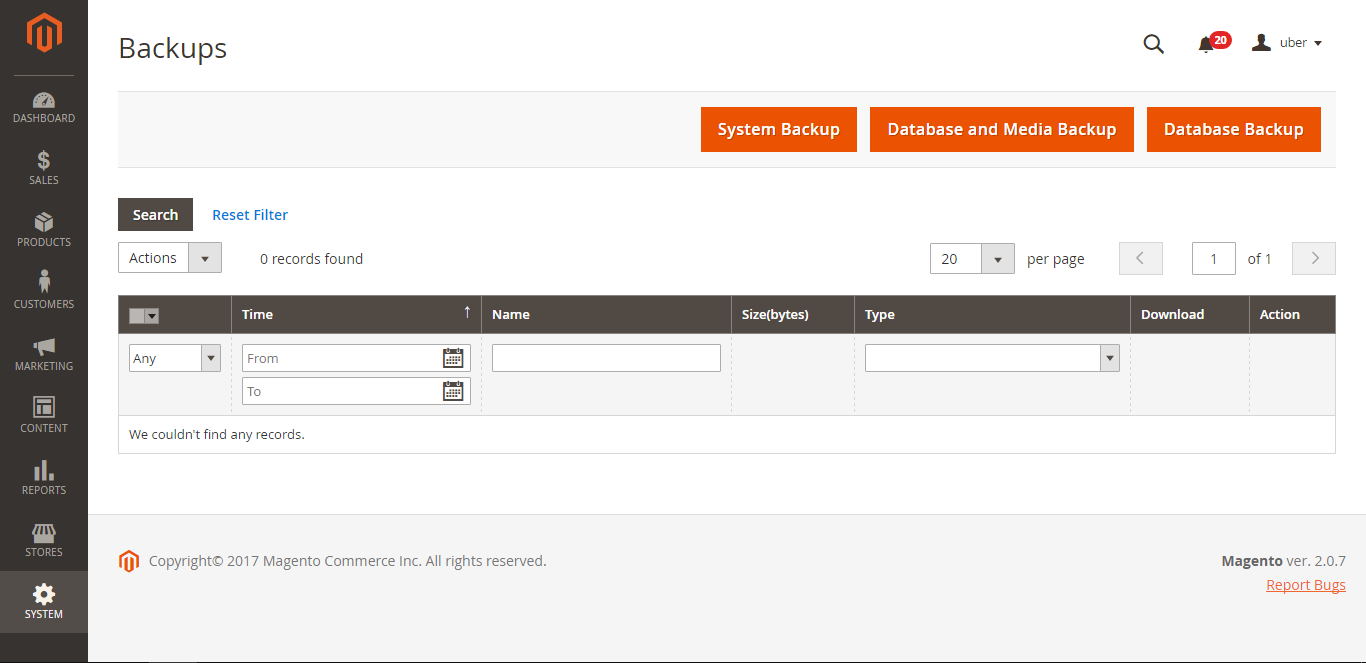Click the copyright notice in the footer
1366x663 pixels.
pos(348,561)
